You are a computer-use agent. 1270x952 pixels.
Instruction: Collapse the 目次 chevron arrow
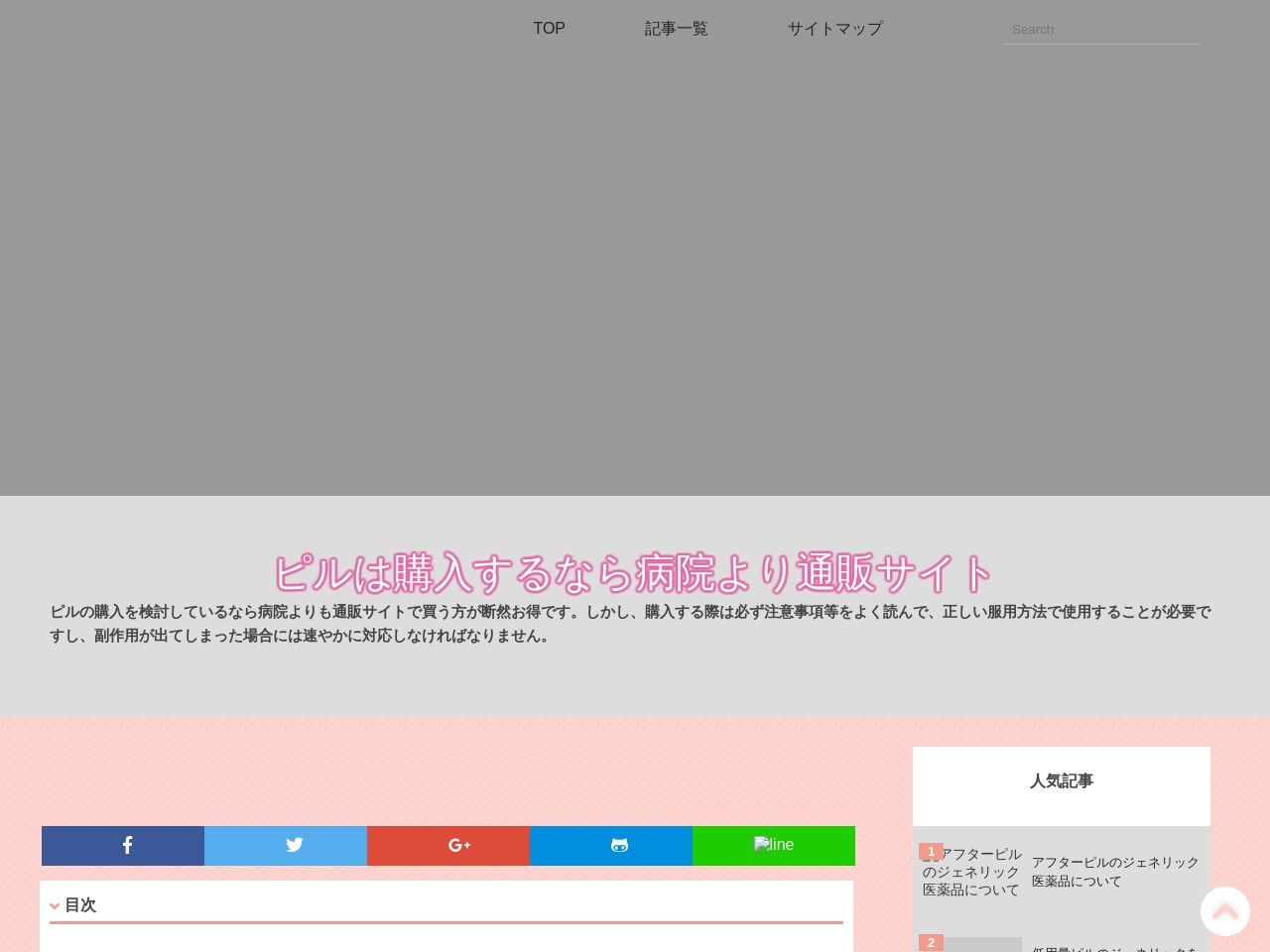[x=55, y=905]
